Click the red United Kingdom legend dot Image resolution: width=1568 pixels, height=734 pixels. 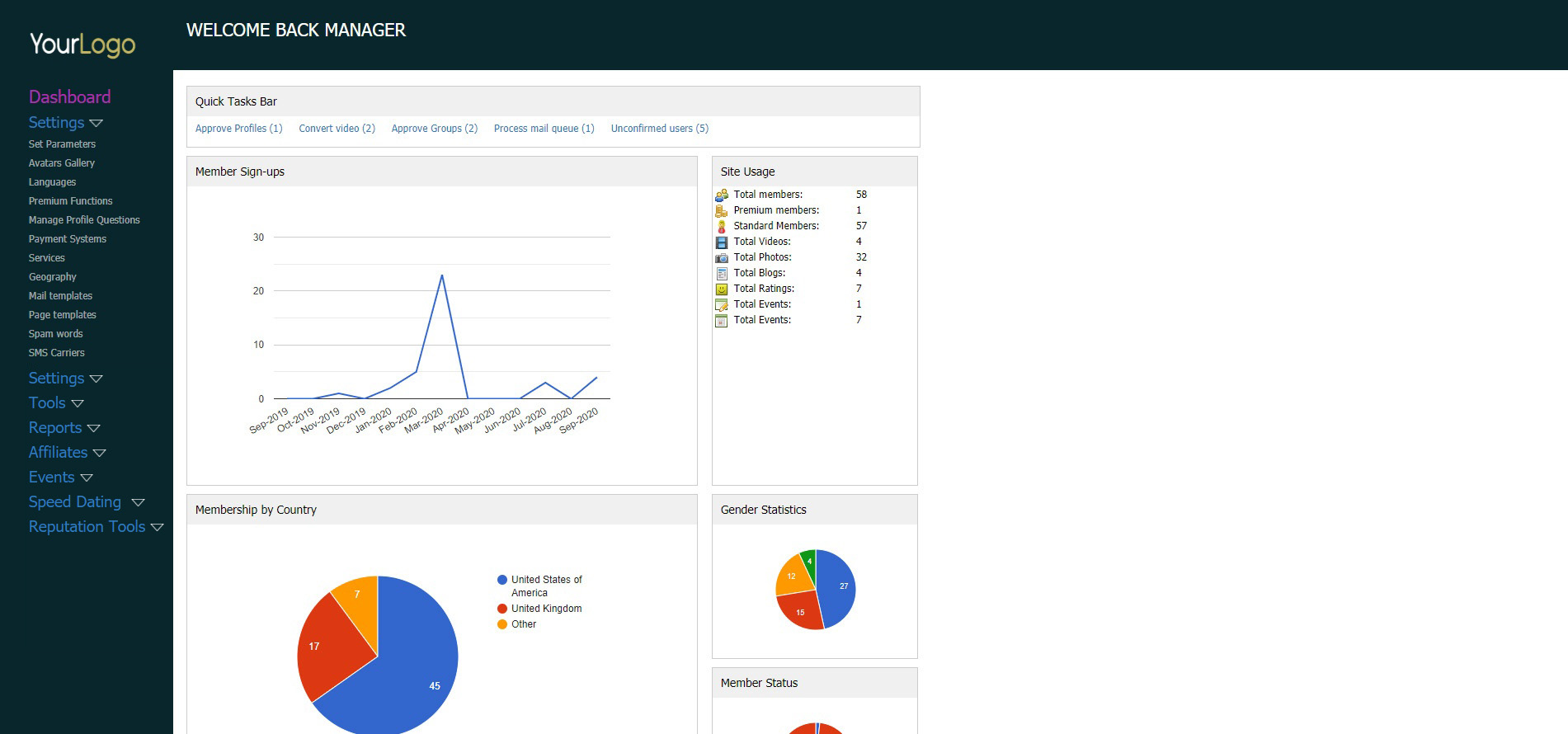coord(502,609)
